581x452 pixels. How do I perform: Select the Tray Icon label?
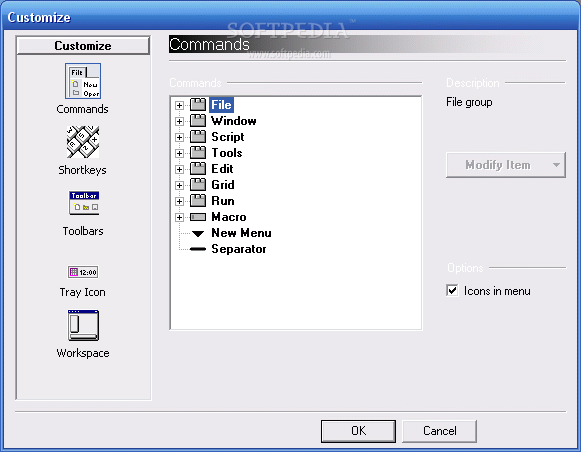click(83, 292)
